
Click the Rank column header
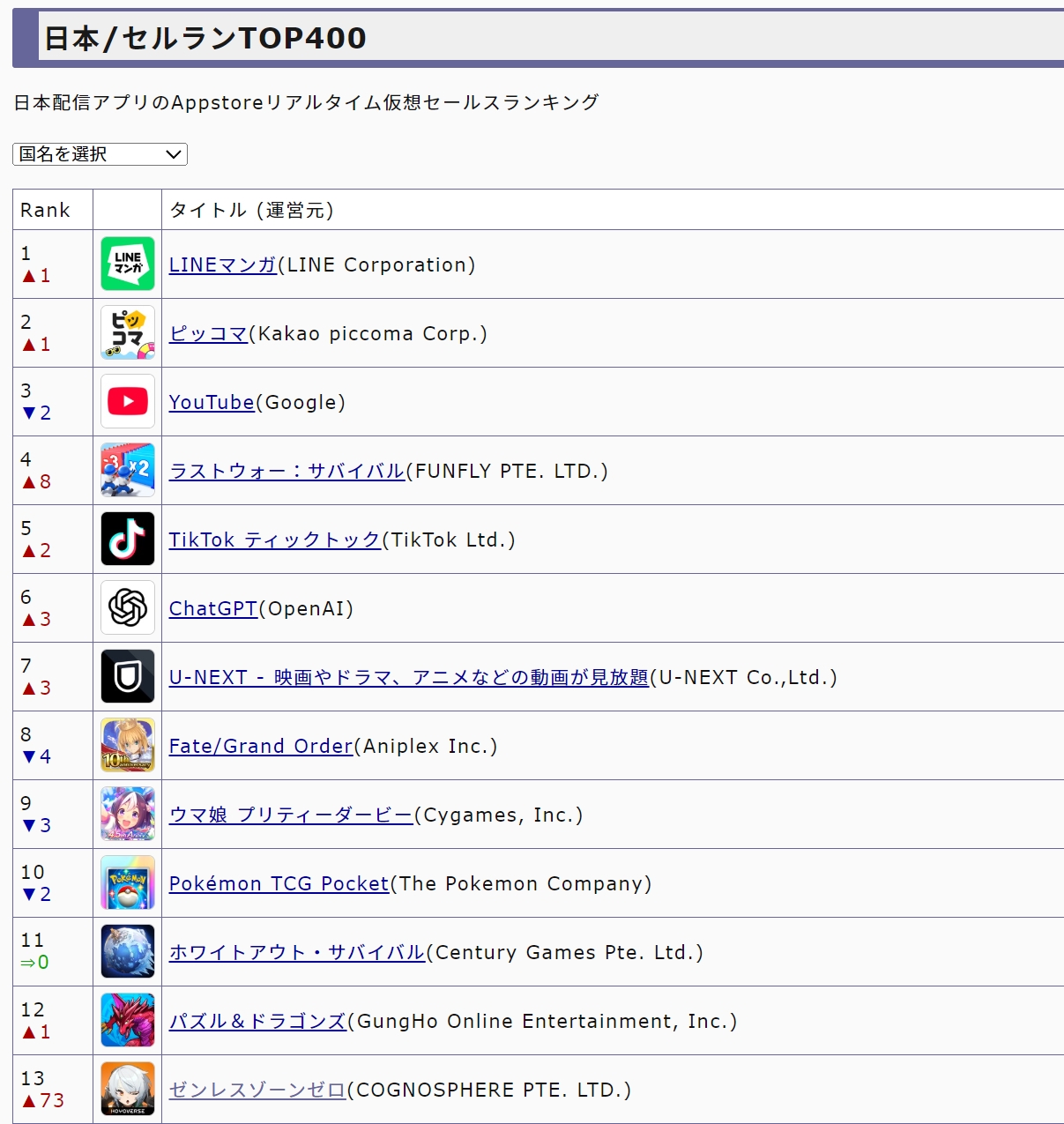[53, 210]
